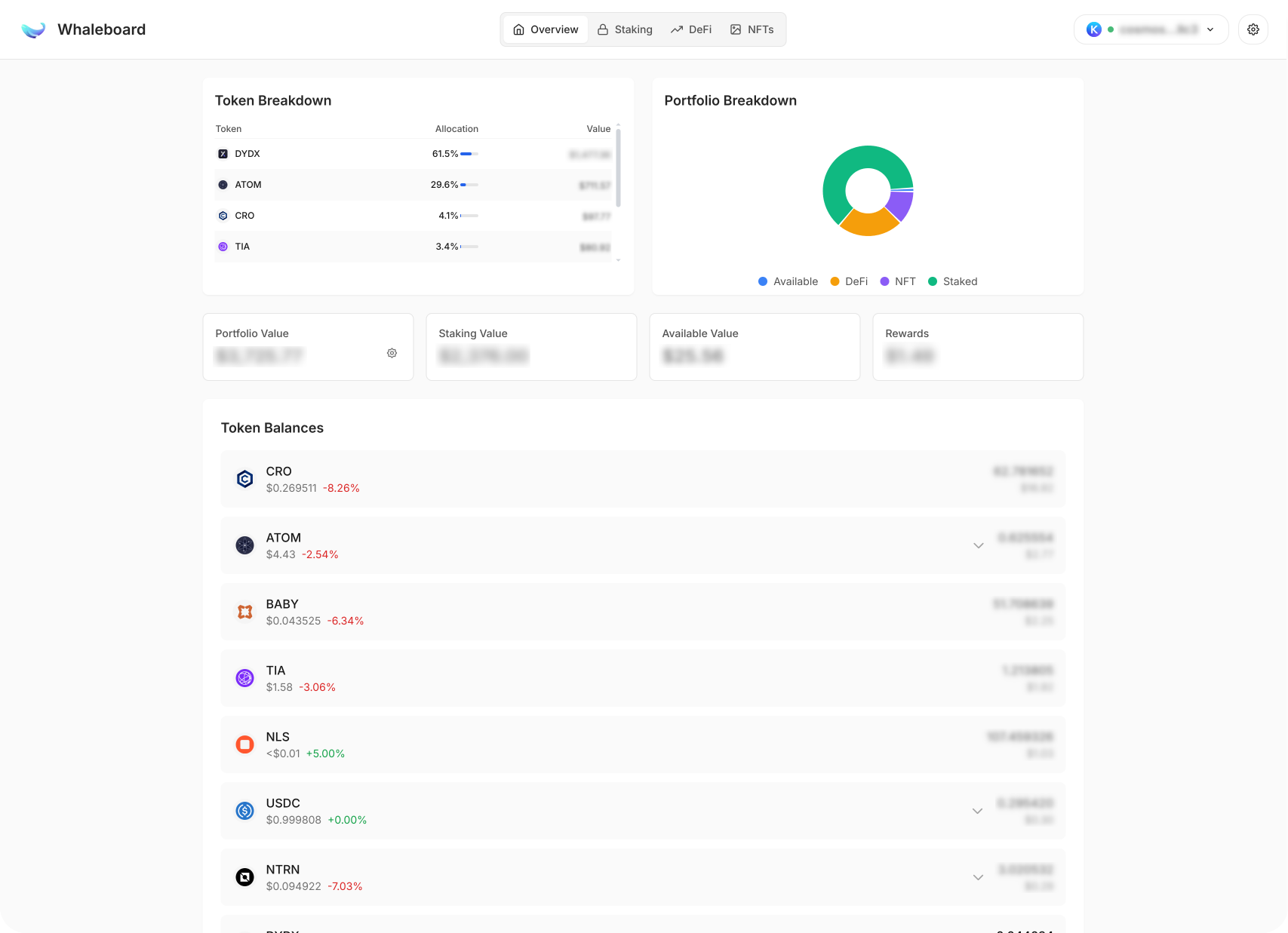Click the DYDX allocation bar
The height and width of the screenshot is (933, 1288).
point(469,154)
